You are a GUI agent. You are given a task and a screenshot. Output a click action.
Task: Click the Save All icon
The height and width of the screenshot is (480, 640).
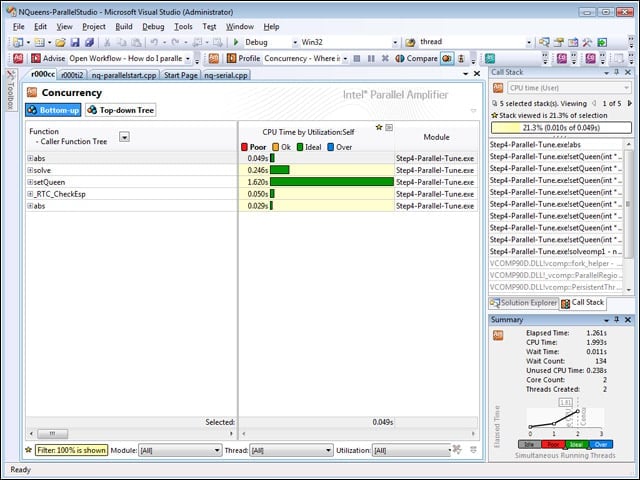[89, 42]
